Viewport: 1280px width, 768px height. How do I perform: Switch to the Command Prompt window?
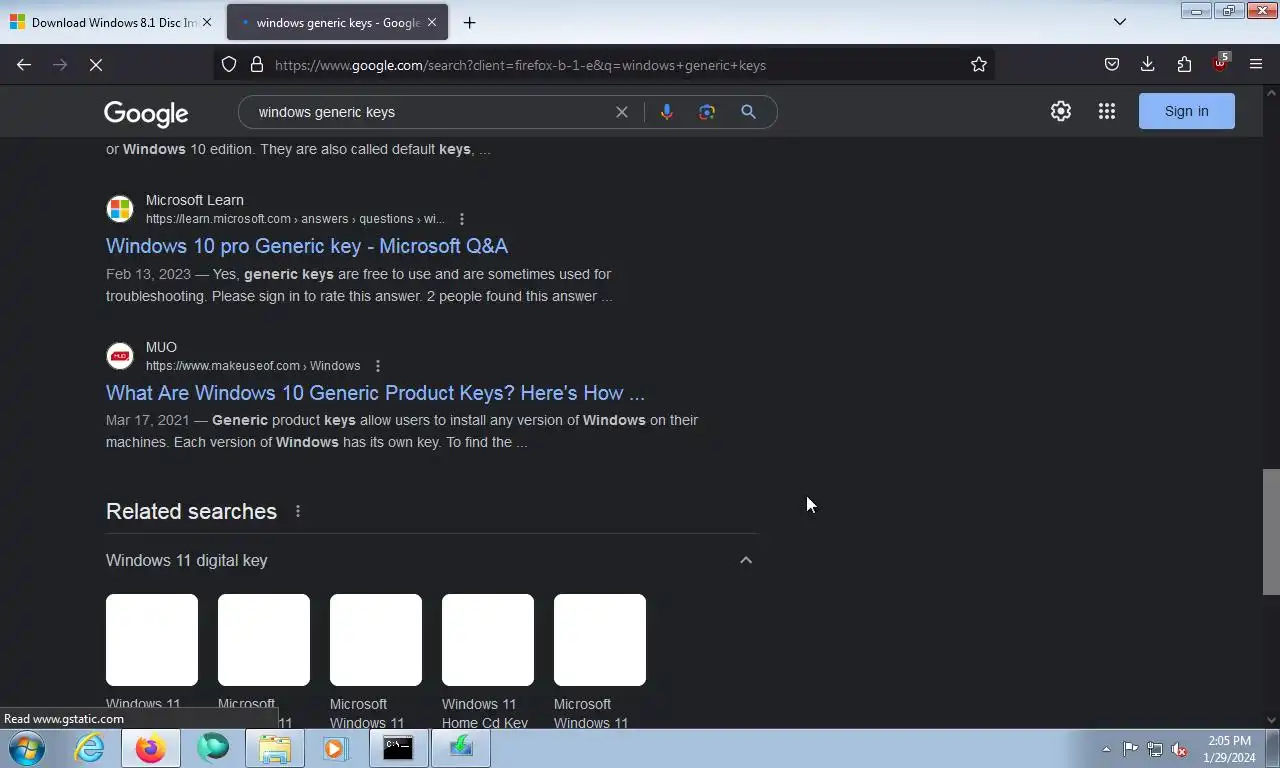pyautogui.click(x=398, y=748)
